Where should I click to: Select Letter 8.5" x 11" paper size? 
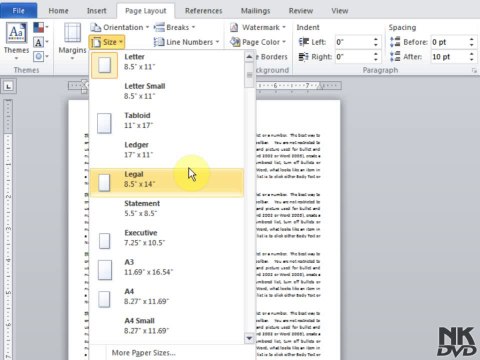coord(167,65)
